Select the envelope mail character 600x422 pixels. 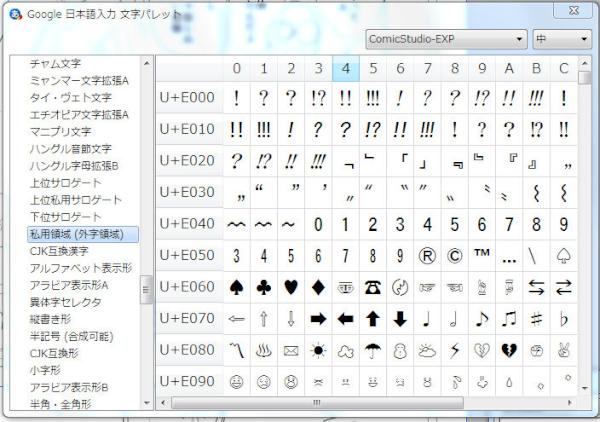(x=291, y=350)
